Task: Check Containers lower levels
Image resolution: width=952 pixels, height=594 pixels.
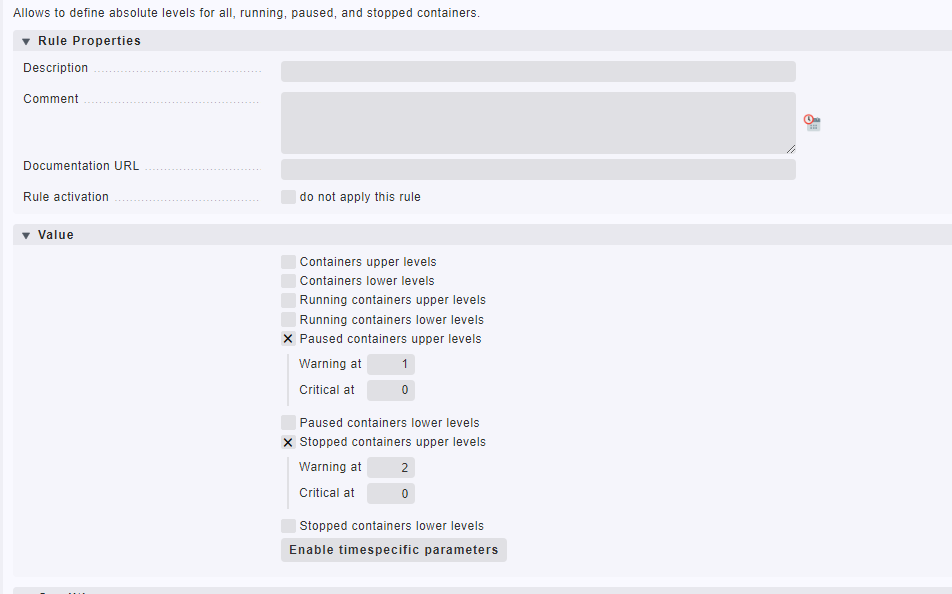Action: click(289, 281)
